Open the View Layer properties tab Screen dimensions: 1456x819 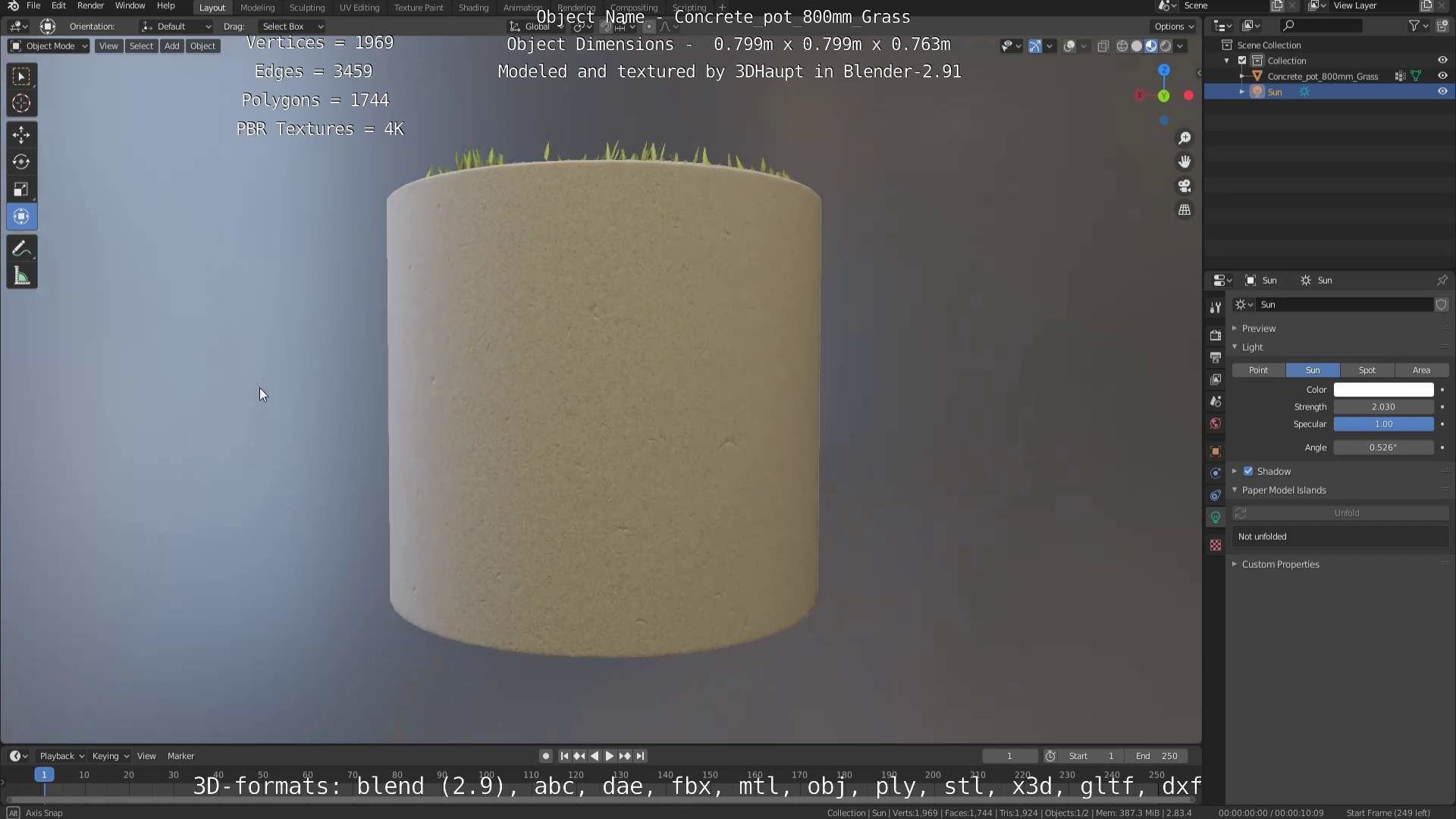pos(1216,379)
